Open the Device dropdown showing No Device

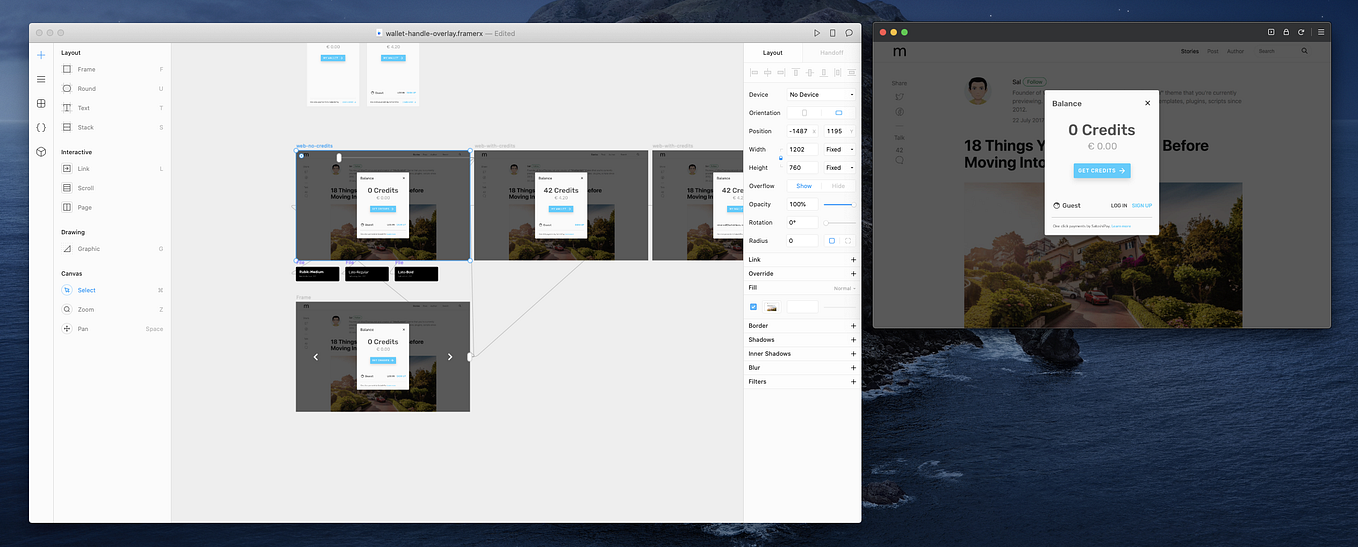point(822,95)
